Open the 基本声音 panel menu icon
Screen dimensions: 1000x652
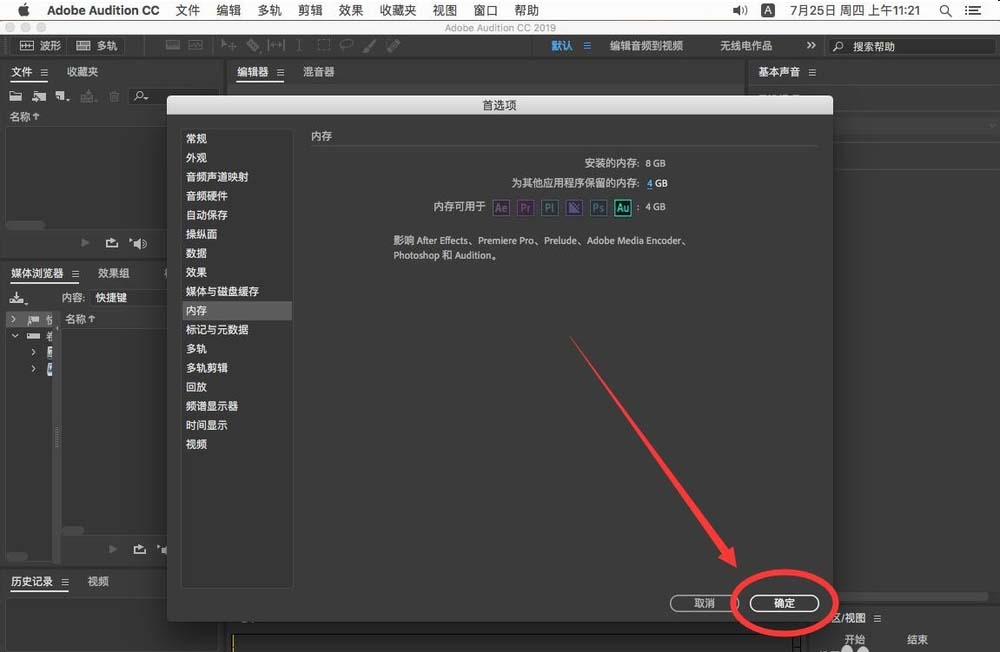[x=812, y=73]
